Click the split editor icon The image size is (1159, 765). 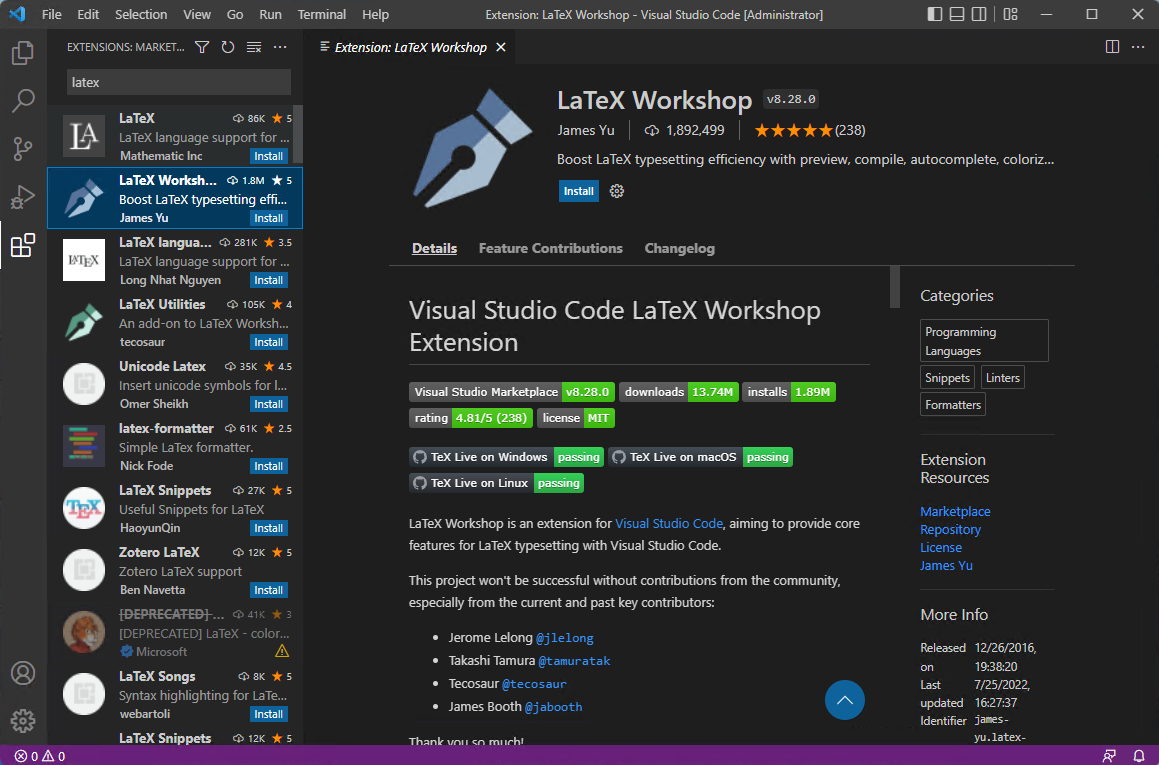click(1112, 46)
